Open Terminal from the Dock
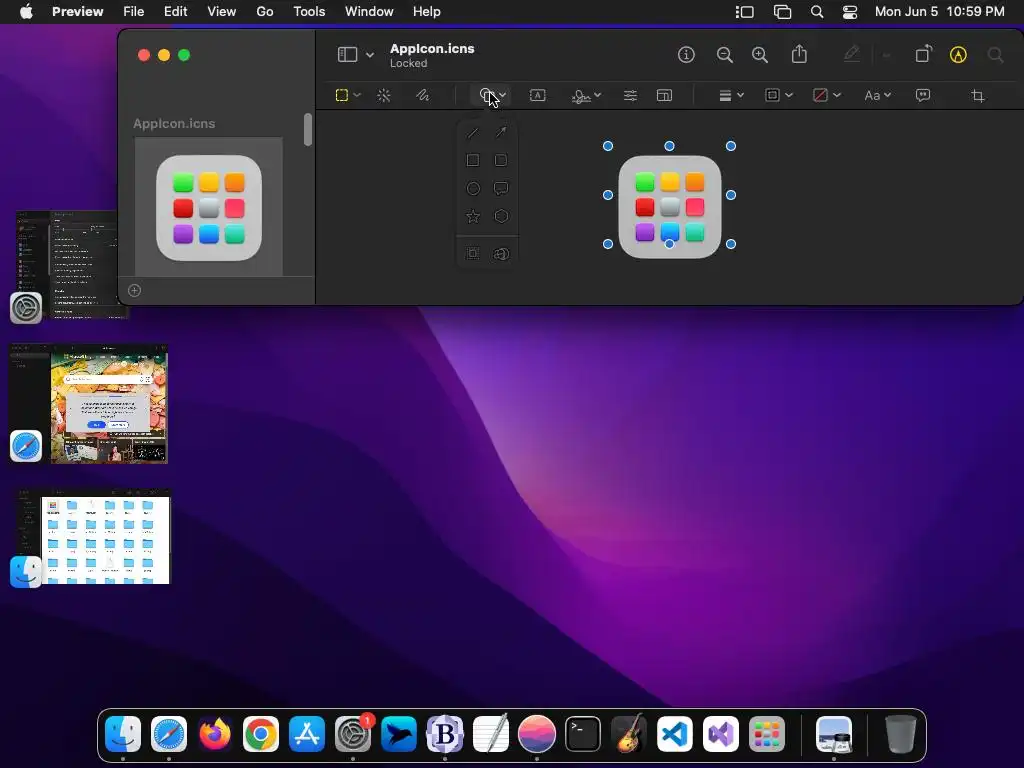This screenshot has height=768, width=1024. [583, 734]
